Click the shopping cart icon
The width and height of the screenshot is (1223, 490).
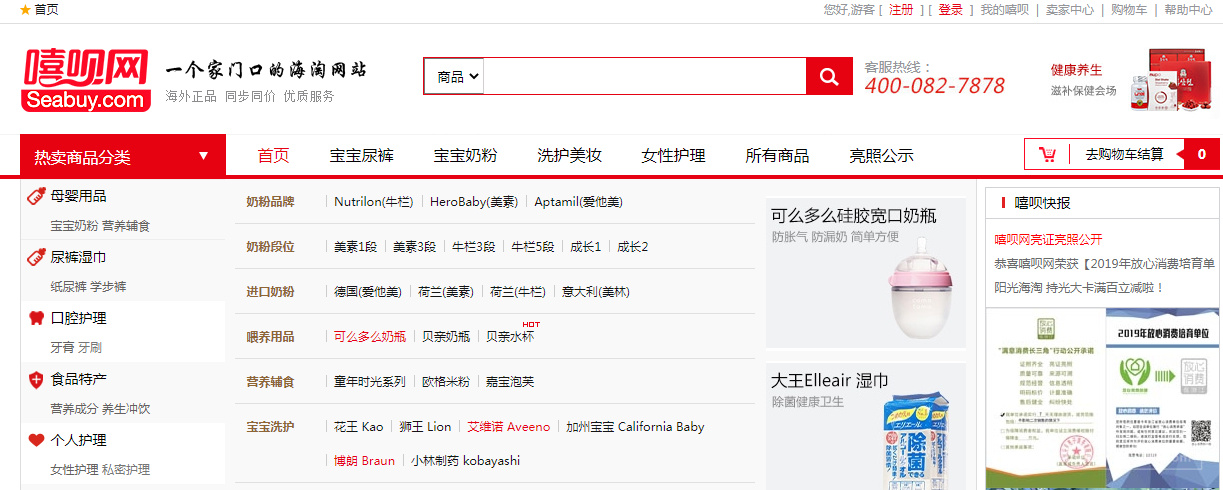1048,154
